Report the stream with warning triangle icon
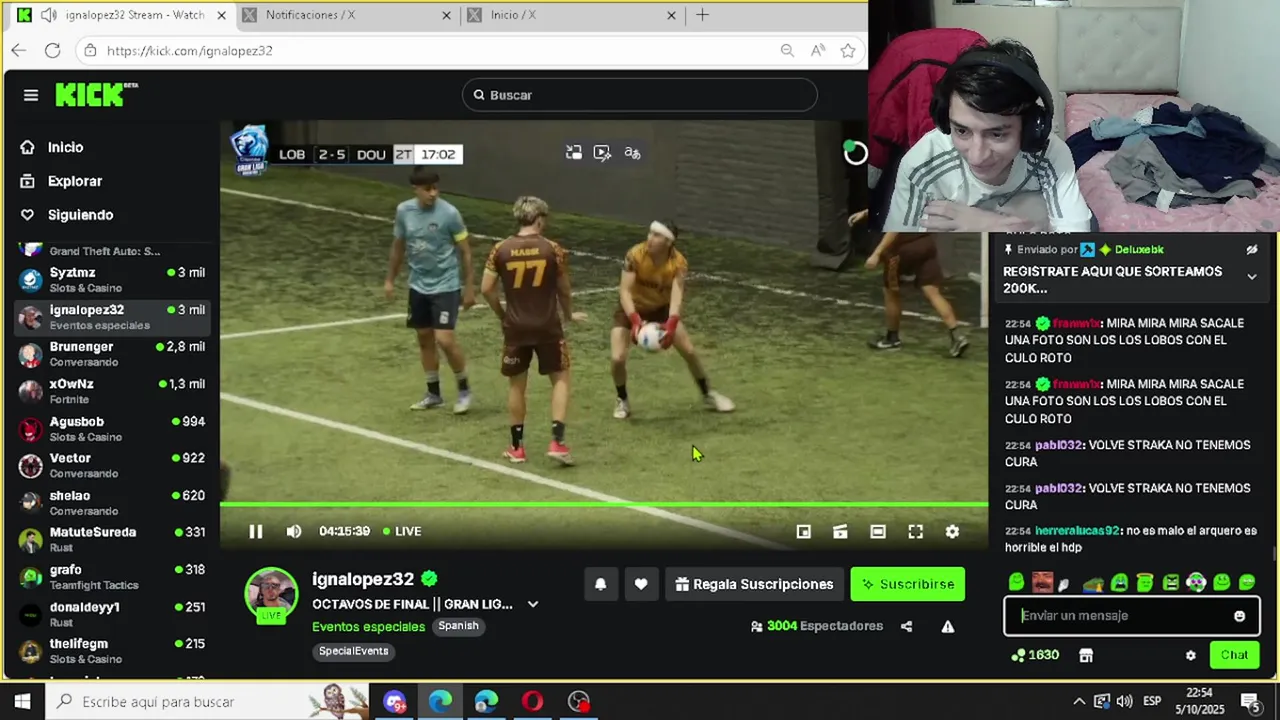This screenshot has width=1280, height=720. [947, 627]
